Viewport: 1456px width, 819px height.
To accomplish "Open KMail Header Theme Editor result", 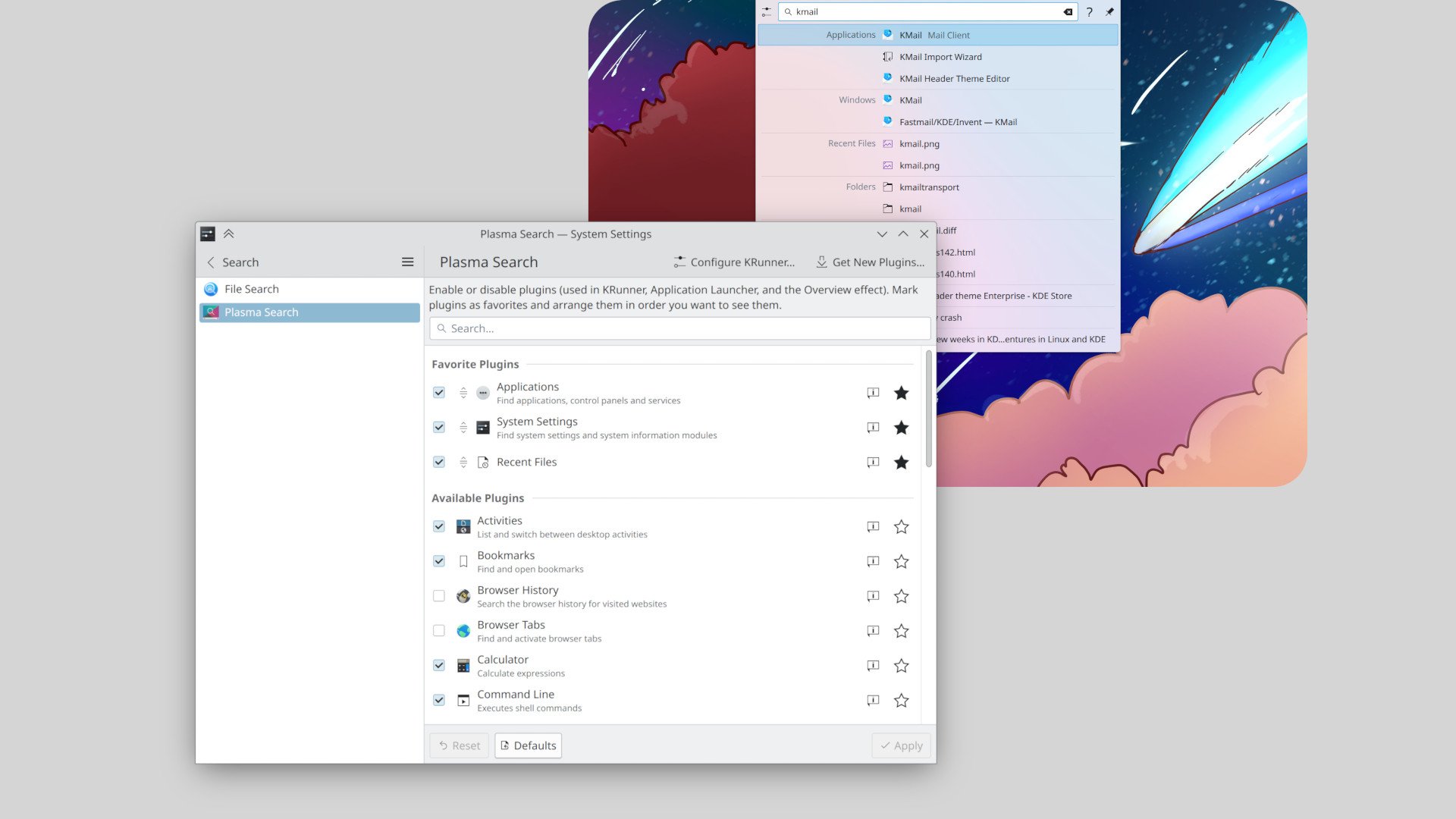I will click(938, 79).
